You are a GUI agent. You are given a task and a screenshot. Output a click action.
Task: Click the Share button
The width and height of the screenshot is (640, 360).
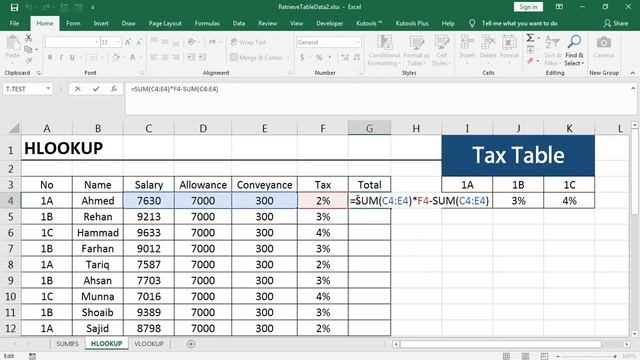point(616,23)
